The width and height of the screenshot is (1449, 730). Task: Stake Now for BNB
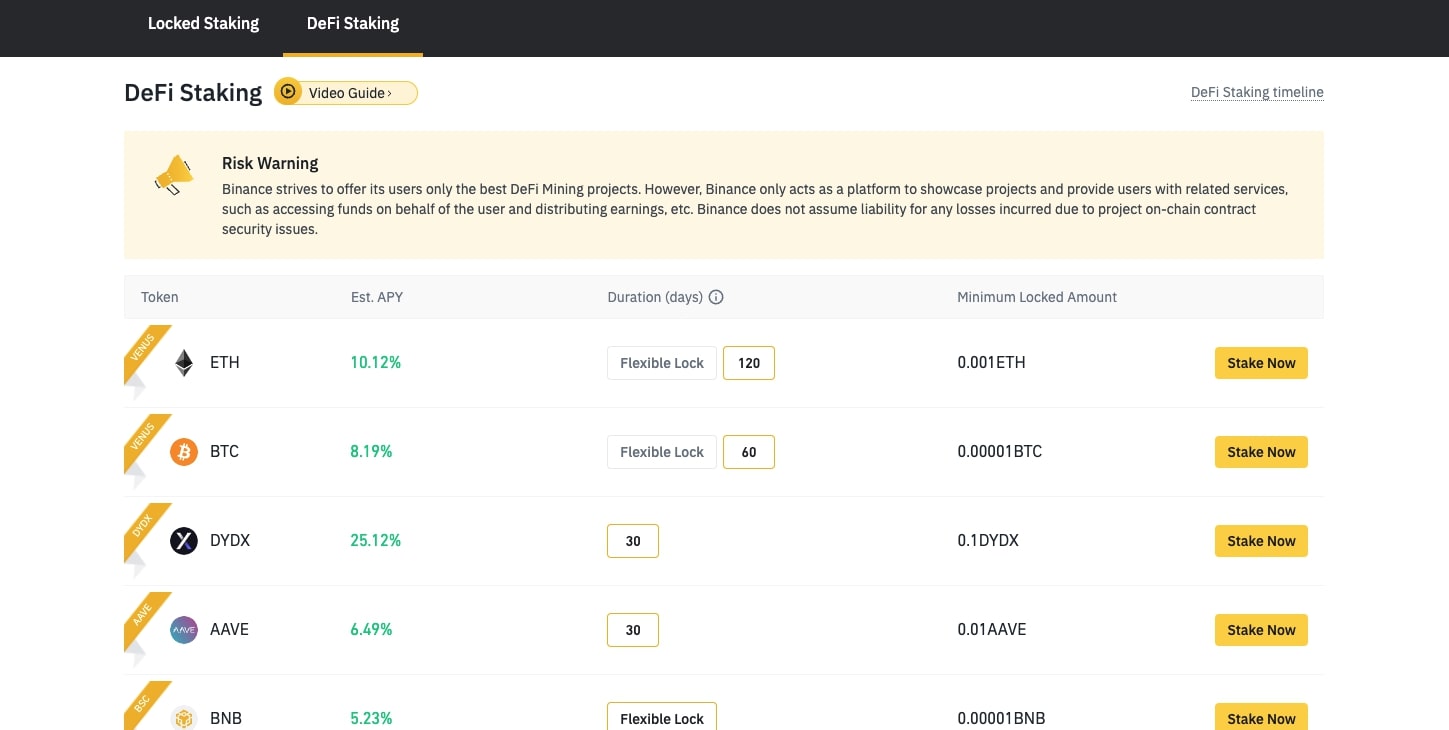pyautogui.click(x=1261, y=717)
